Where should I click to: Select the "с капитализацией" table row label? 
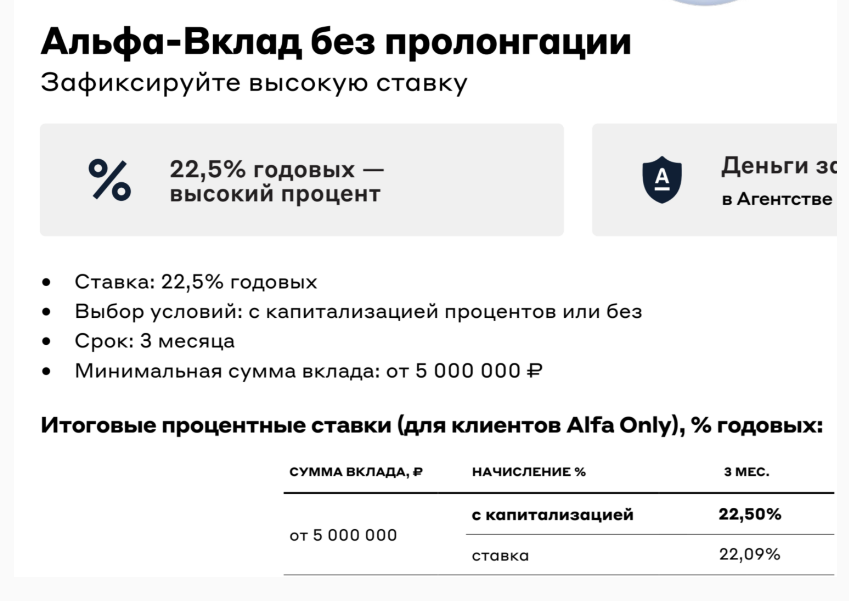[552, 515]
